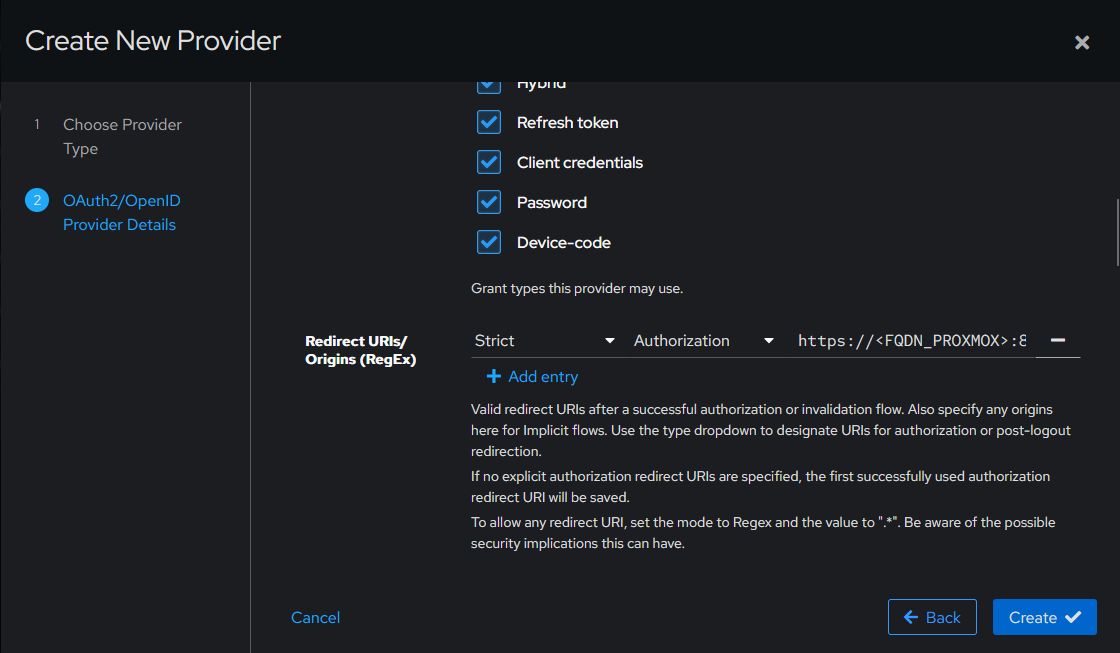Click the Create button
Viewport: 1120px width, 653px height.
point(1044,617)
